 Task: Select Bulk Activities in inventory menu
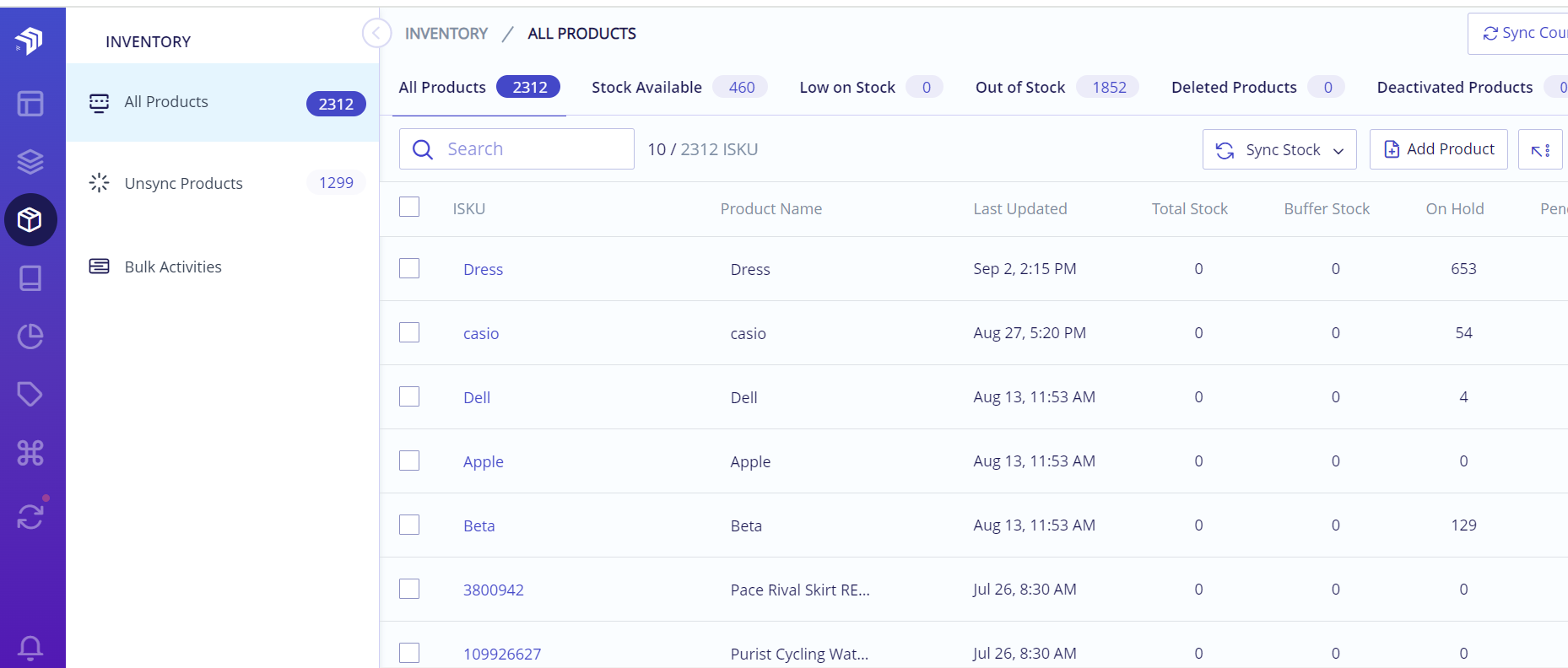[223, 267]
